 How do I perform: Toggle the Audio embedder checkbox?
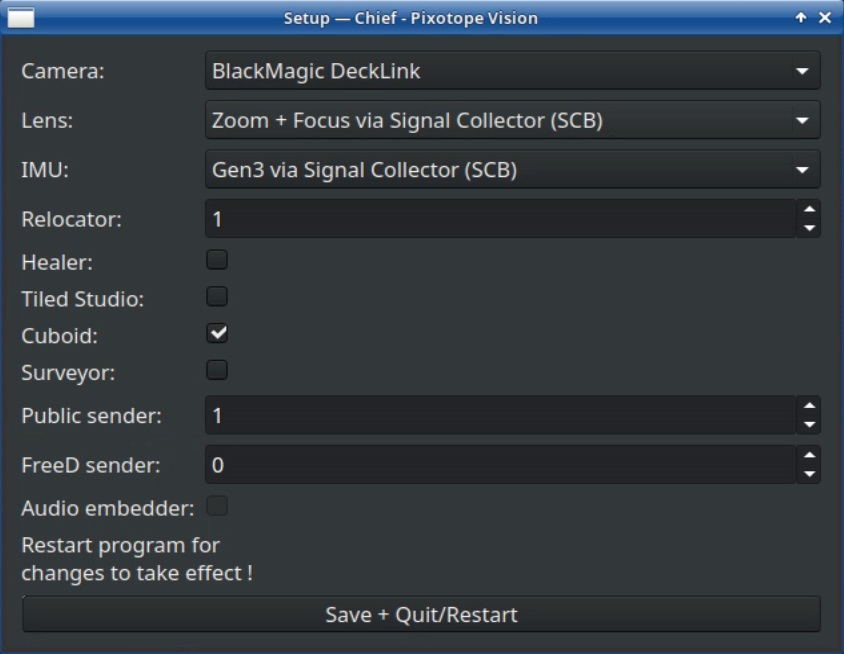tap(217, 506)
